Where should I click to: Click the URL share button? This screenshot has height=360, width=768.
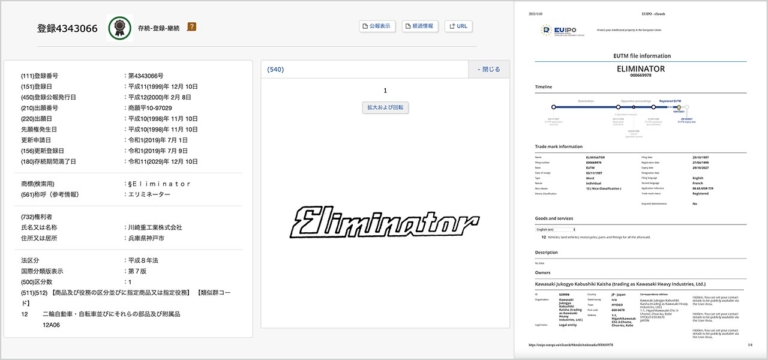coord(458,26)
